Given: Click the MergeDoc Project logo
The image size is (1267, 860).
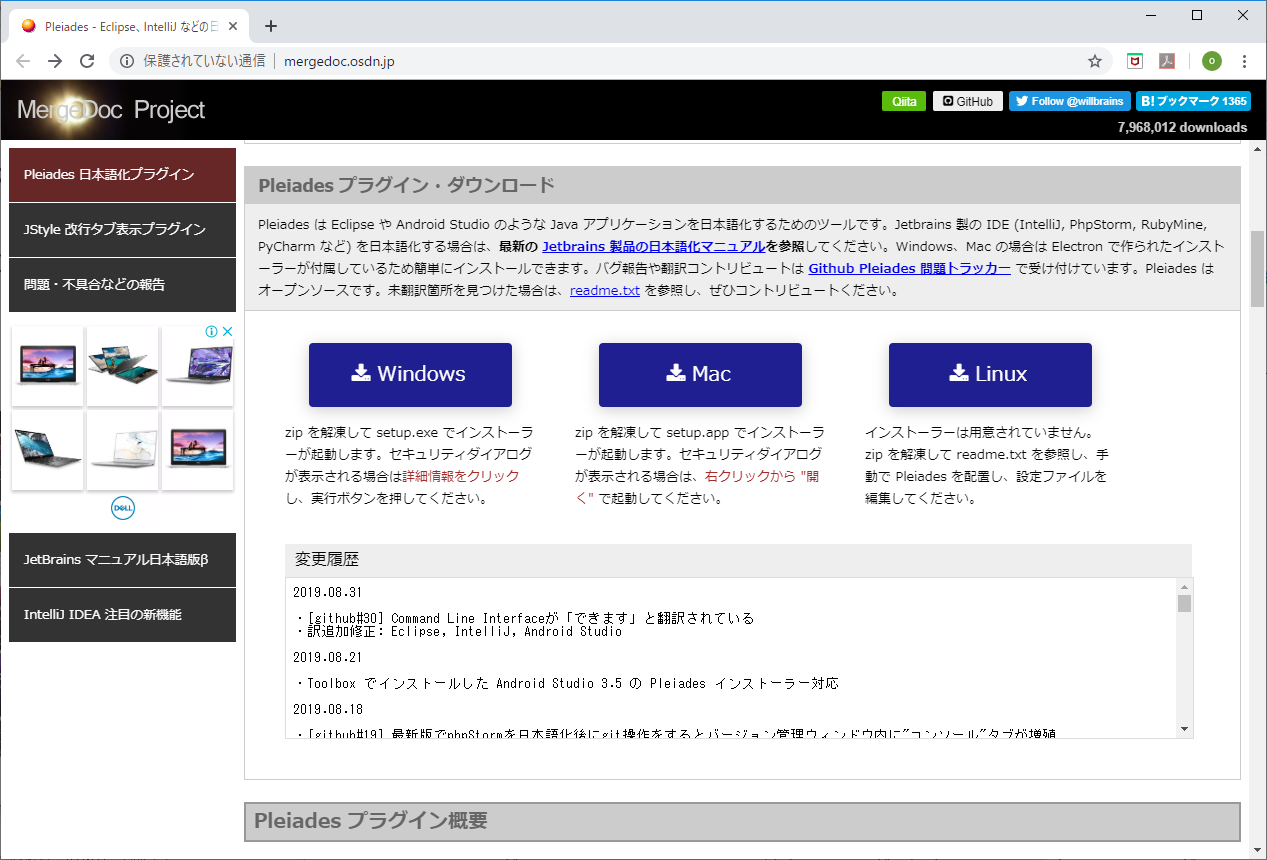Looking at the screenshot, I should 111,110.
